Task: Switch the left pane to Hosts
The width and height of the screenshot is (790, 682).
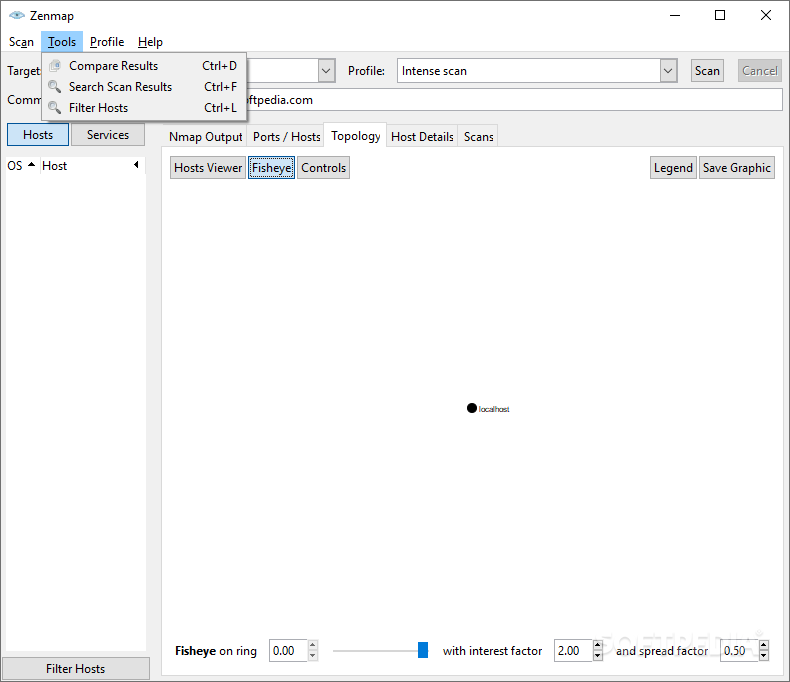Action: [x=38, y=135]
